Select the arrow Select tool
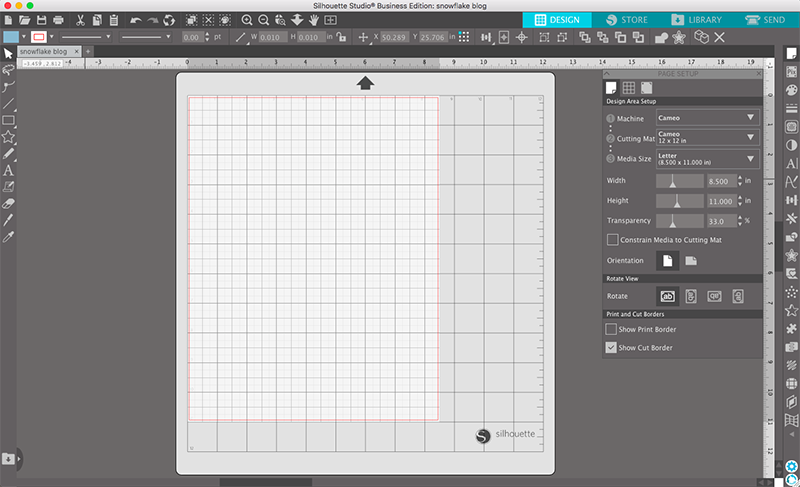This screenshot has width=800, height=487. [8, 54]
